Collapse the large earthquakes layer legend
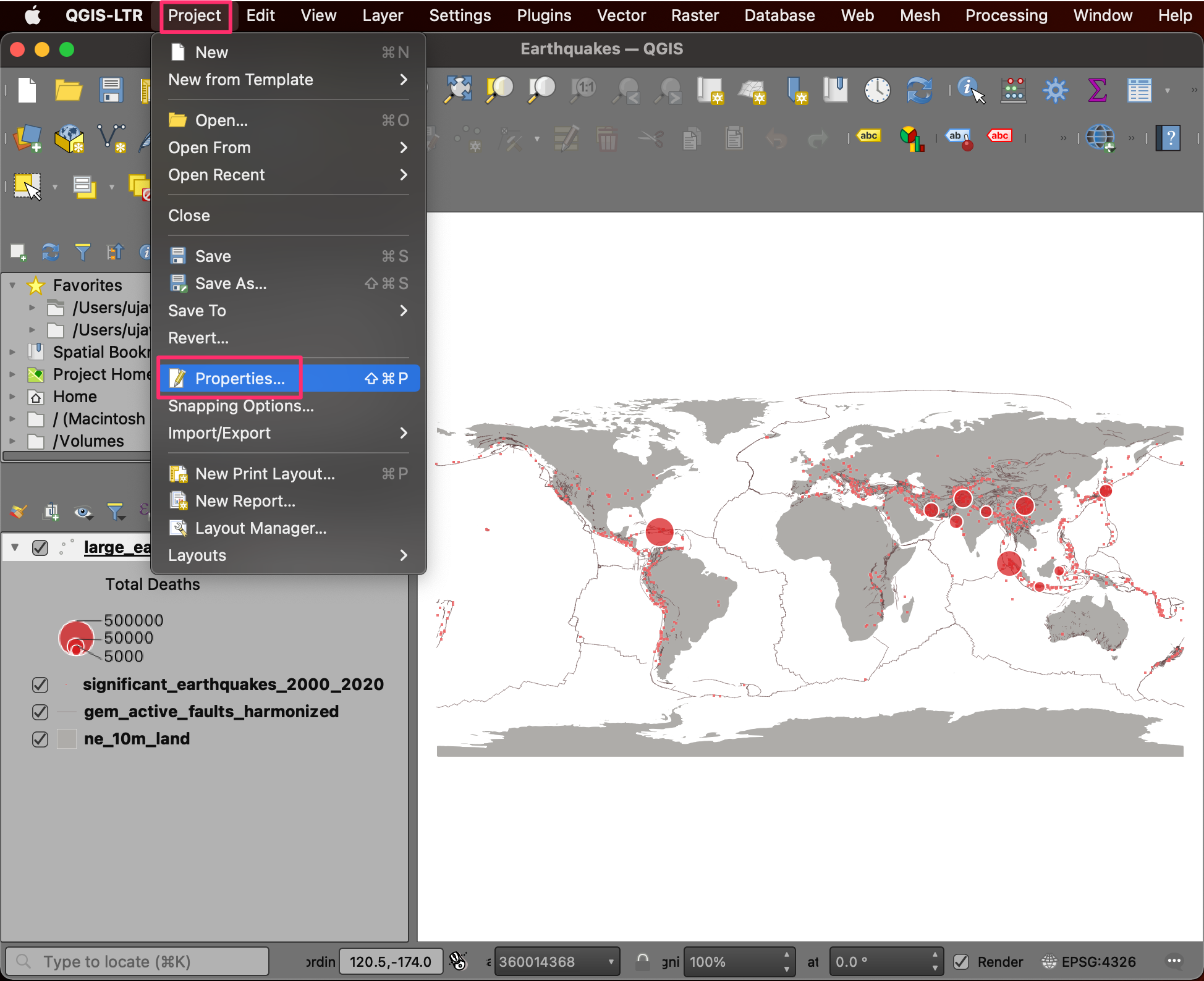This screenshot has height=981, width=1204. [15, 547]
